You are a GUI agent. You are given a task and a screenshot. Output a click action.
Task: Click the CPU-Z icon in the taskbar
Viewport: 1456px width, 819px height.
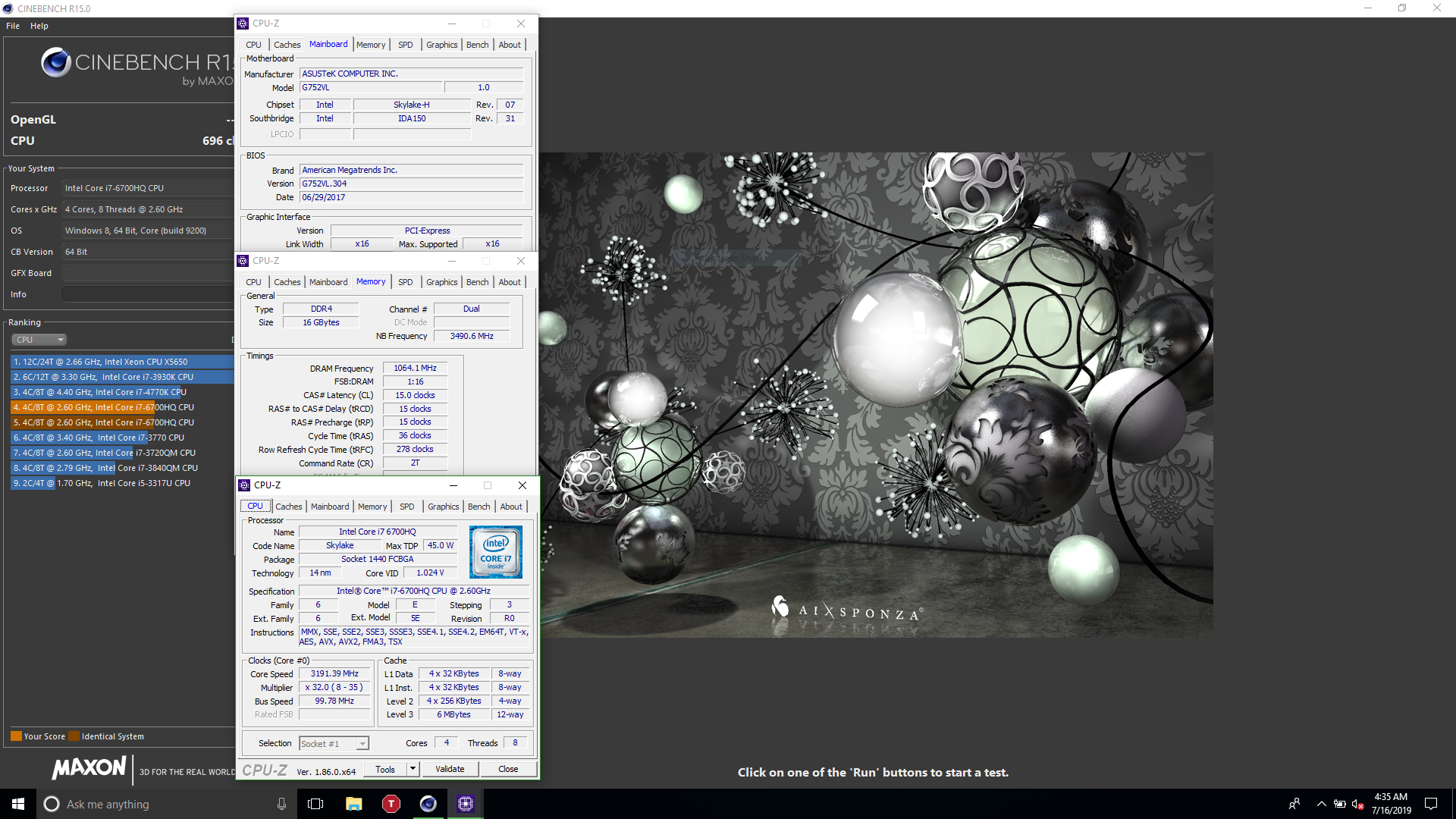coord(466,804)
